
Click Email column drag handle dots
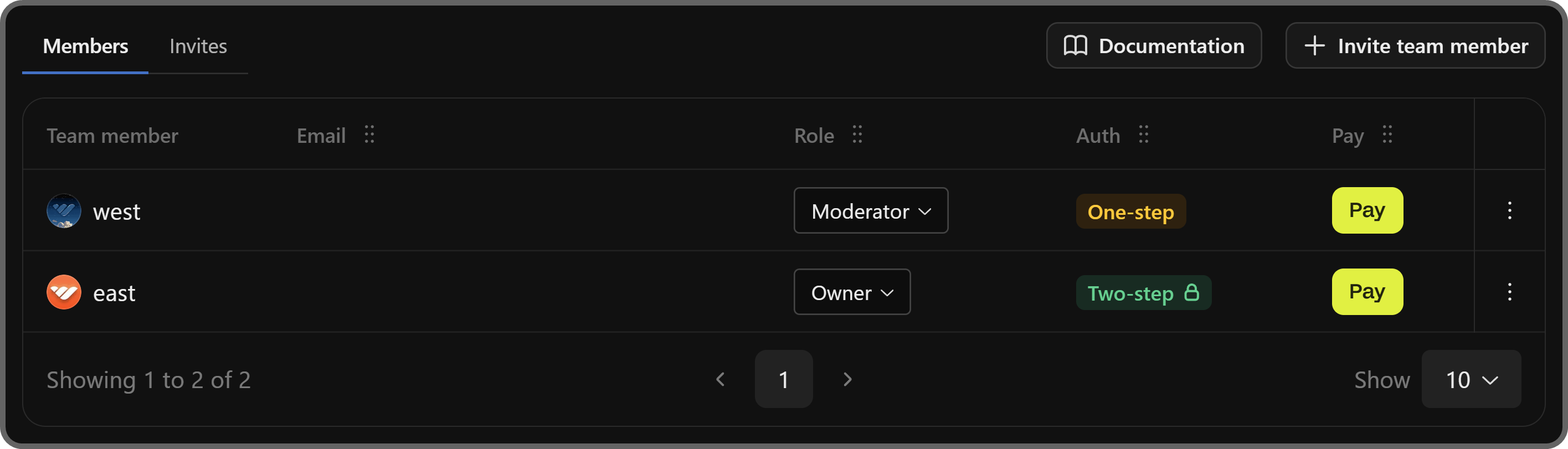(369, 135)
